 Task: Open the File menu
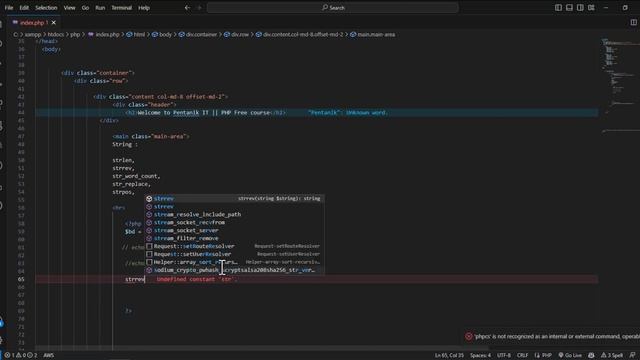tap(9, 7)
